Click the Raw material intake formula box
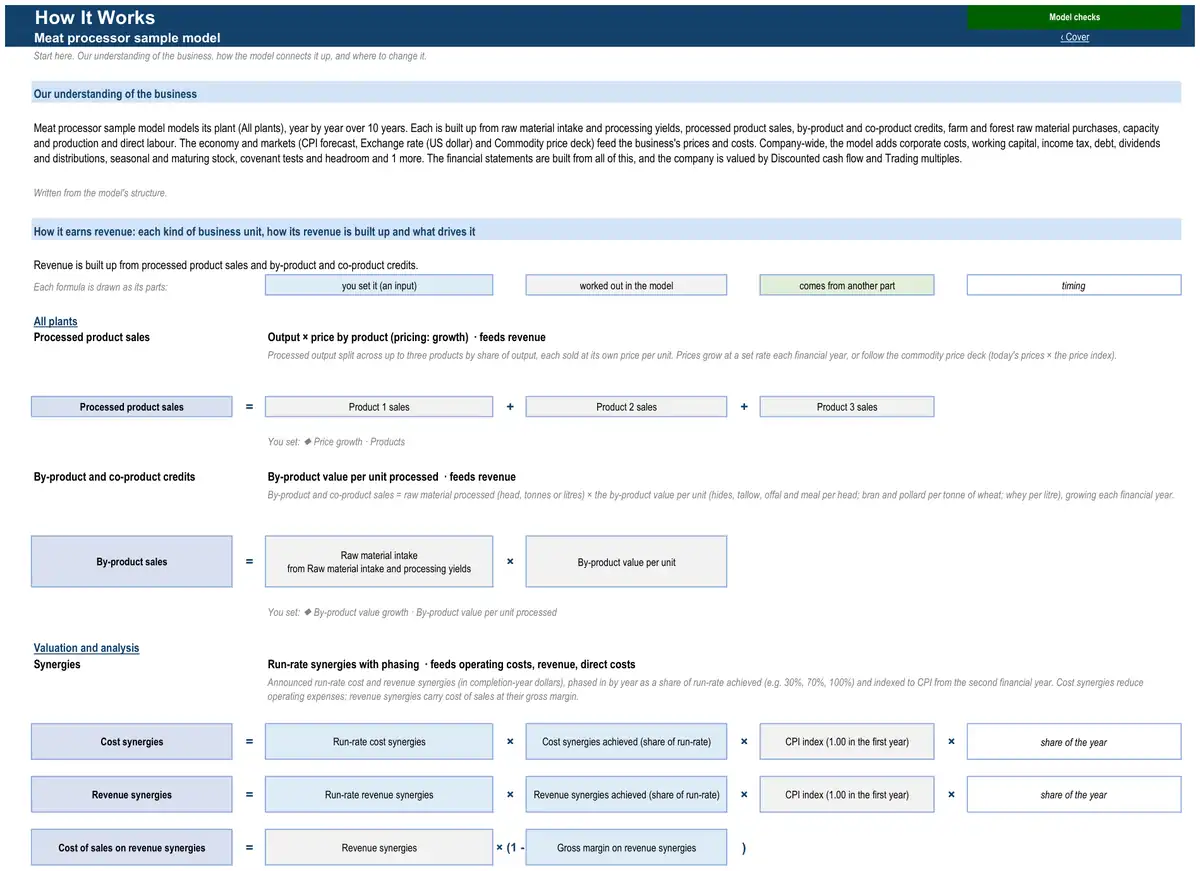Viewport: 1200px width, 871px height. pyautogui.click(x=379, y=562)
